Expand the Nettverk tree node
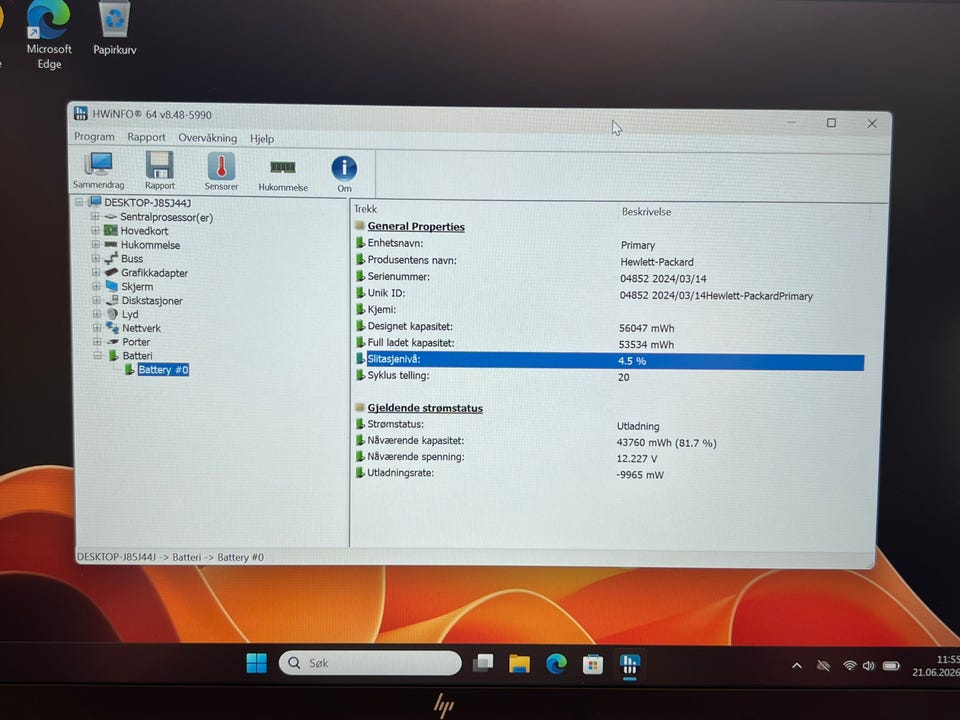Viewport: 960px width, 720px height. (x=97, y=328)
